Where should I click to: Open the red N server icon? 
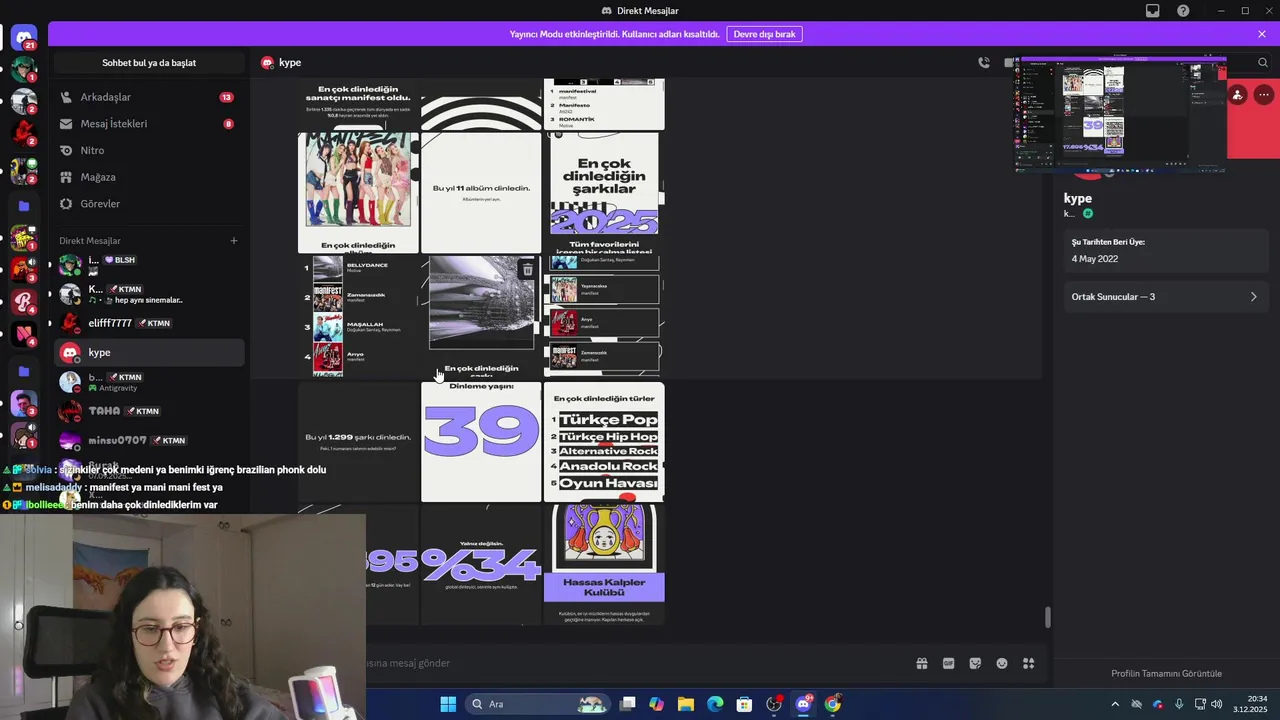point(24,333)
